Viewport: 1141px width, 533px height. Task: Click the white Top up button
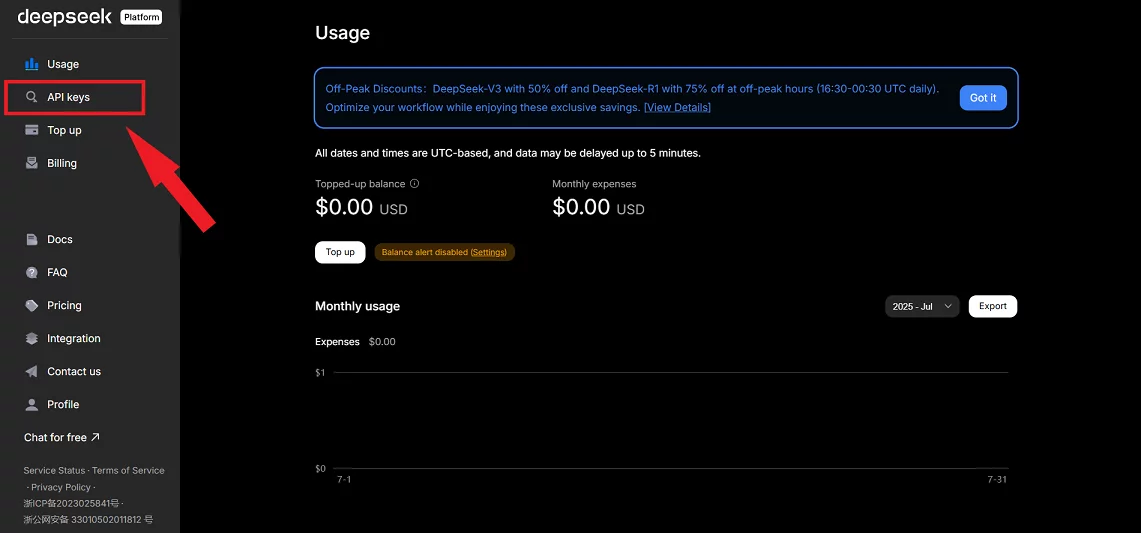pyautogui.click(x=340, y=252)
